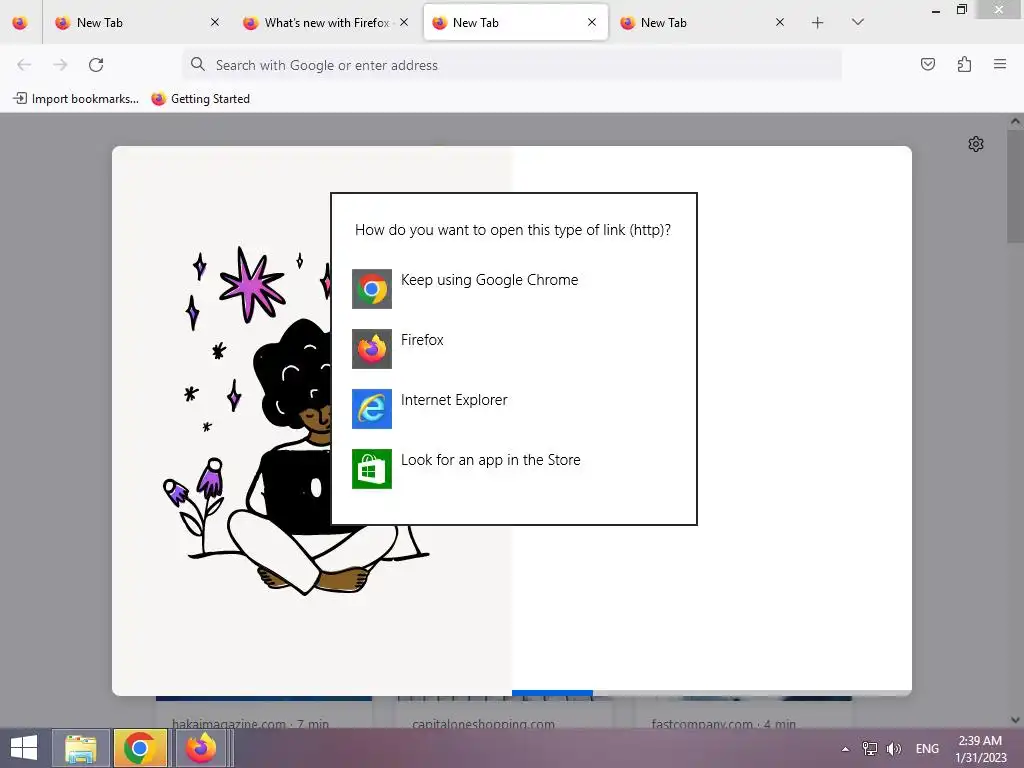1024x768 pixels.
Task: Close the What's new with Firefox tab
Action: coord(404,22)
